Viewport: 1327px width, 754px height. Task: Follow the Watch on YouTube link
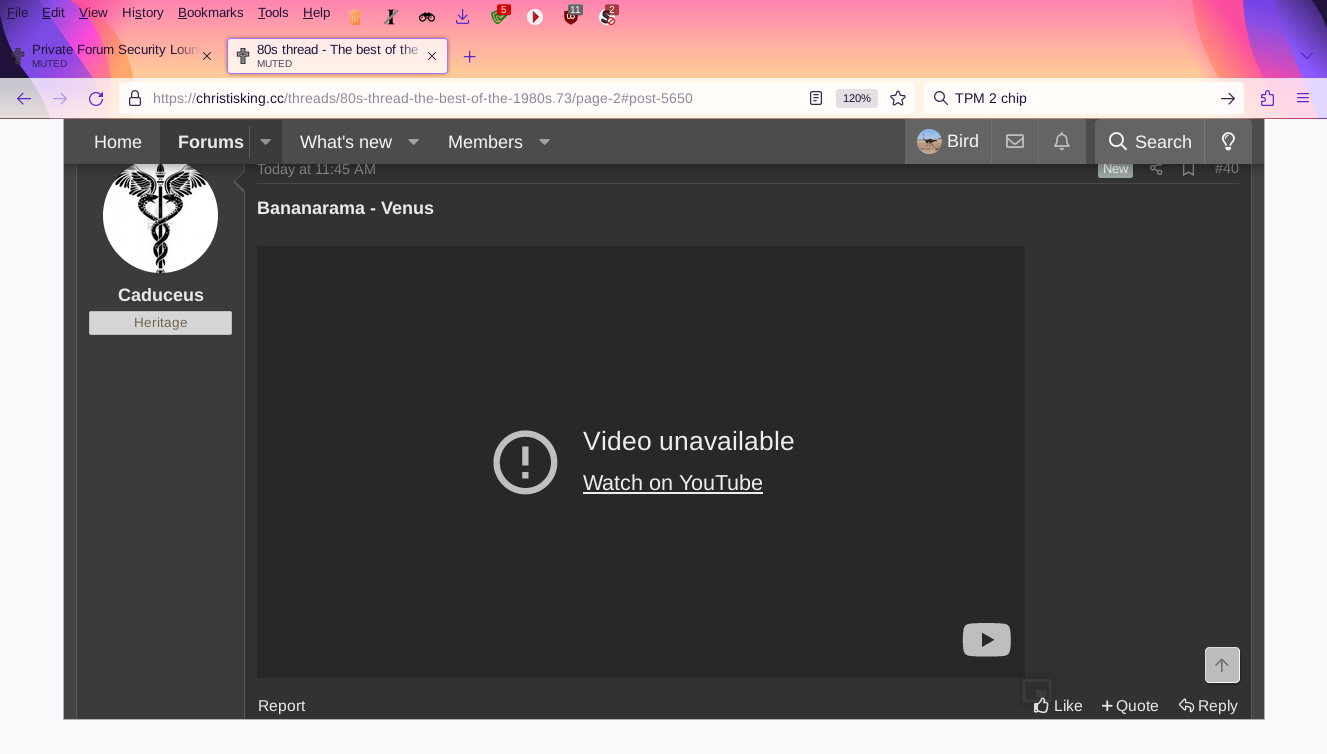673,483
